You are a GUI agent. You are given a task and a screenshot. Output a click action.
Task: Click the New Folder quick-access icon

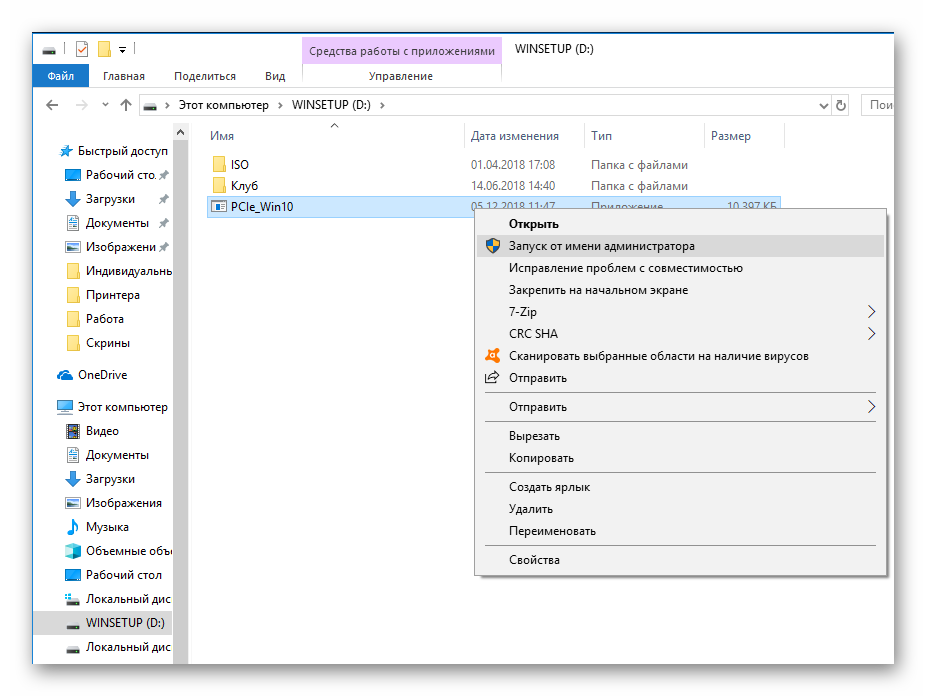pyautogui.click(x=105, y=49)
